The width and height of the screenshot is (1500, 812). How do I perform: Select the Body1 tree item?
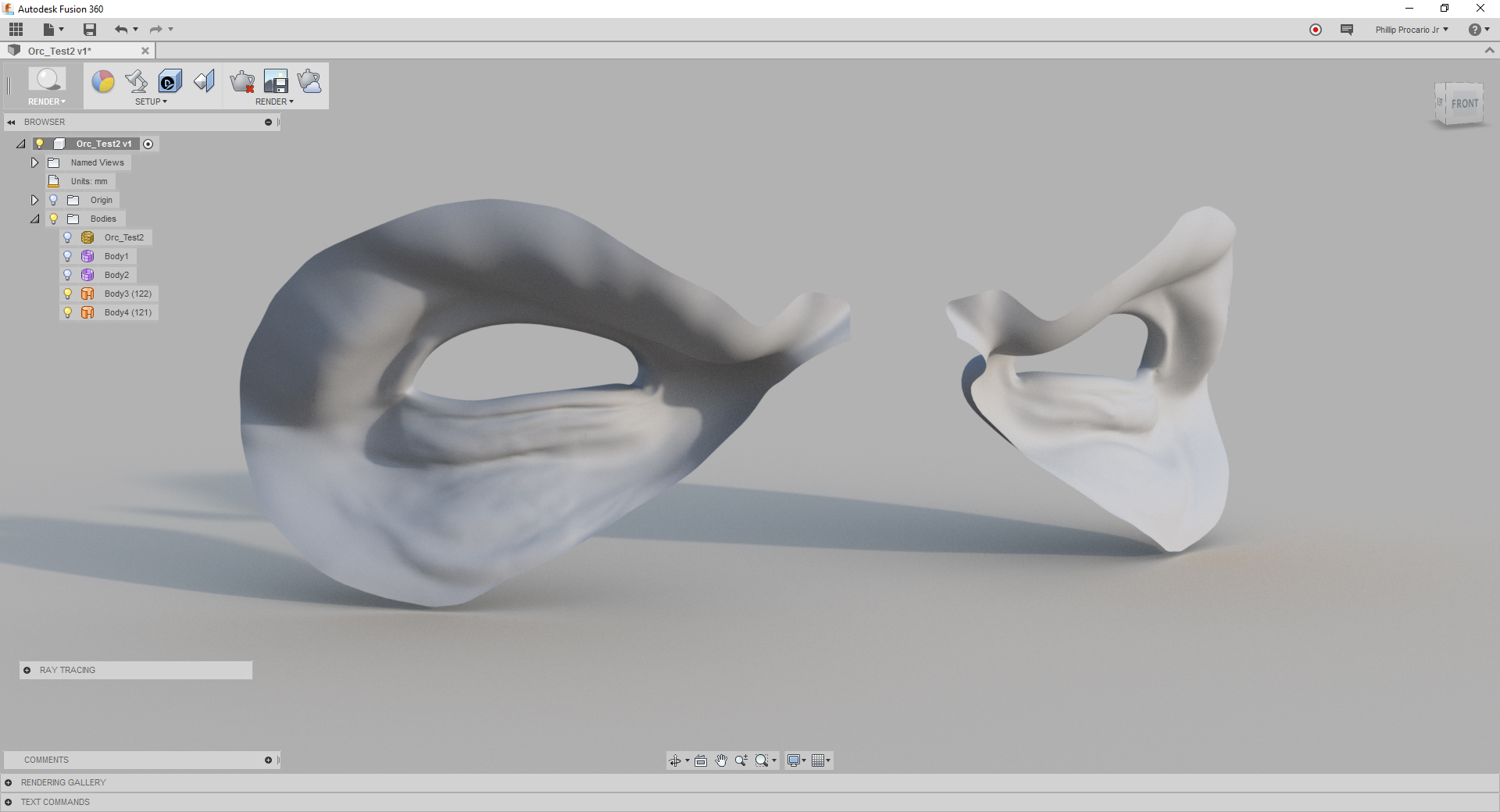tap(116, 256)
